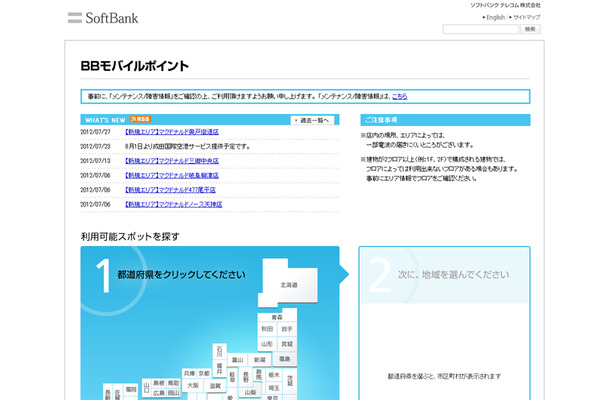This screenshot has width=610, height=400.
Task: Select 山梨 prefecture tile
Action: (x=250, y=392)
